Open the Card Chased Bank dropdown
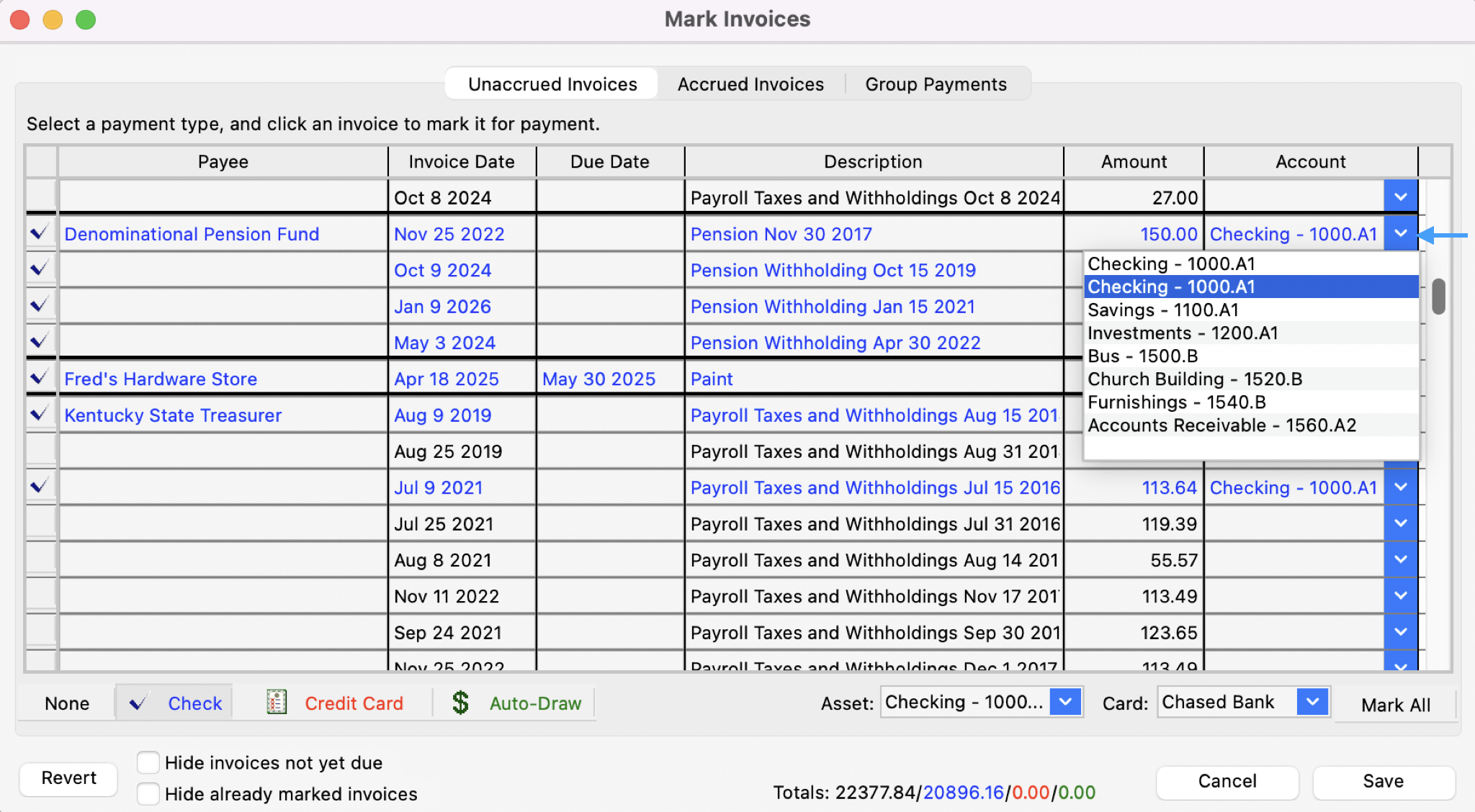Viewport: 1475px width, 812px height. coord(1312,702)
